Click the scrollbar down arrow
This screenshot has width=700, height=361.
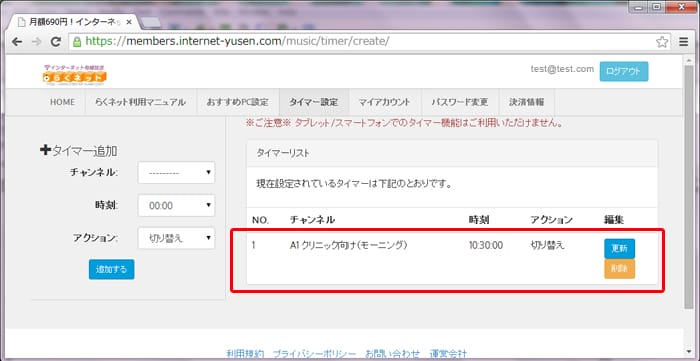[689, 352]
